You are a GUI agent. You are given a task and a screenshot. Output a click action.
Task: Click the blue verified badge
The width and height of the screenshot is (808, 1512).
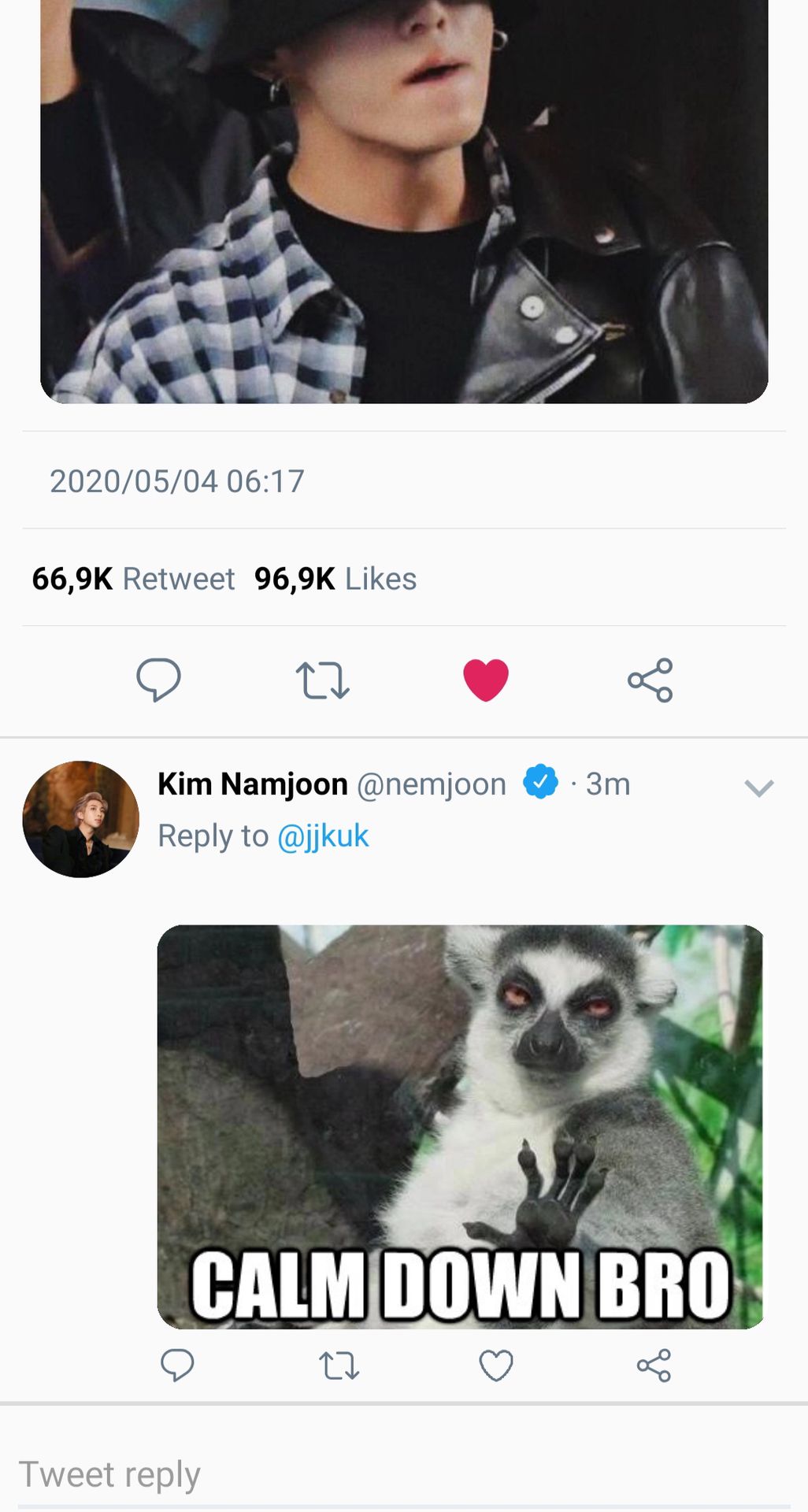541,782
